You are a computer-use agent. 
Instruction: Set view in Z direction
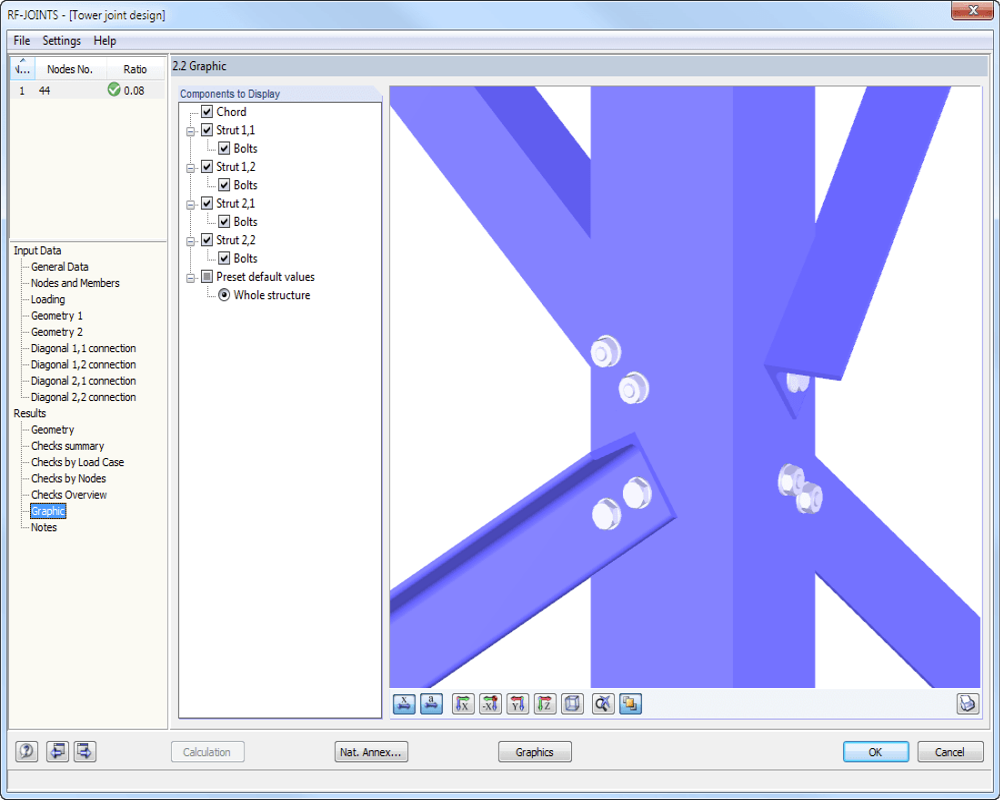[545, 704]
